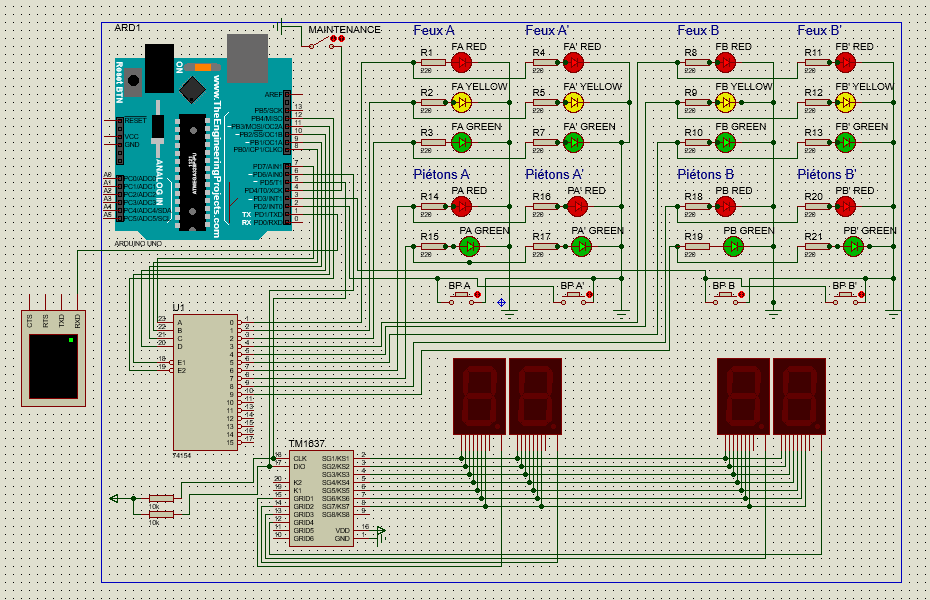This screenshot has height=600, width=930.
Task: Select the power terminal arrow near the 10k resistors
Action: point(114,499)
